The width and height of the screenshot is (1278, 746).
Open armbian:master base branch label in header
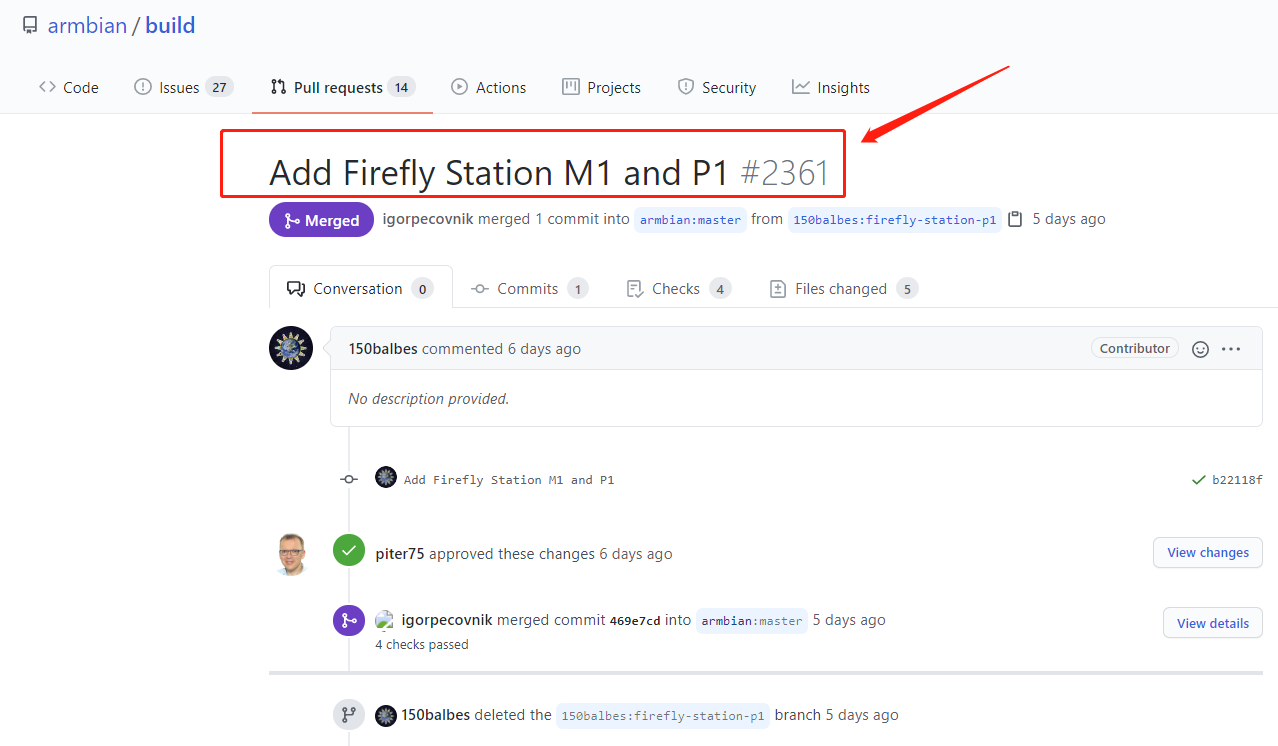point(690,220)
